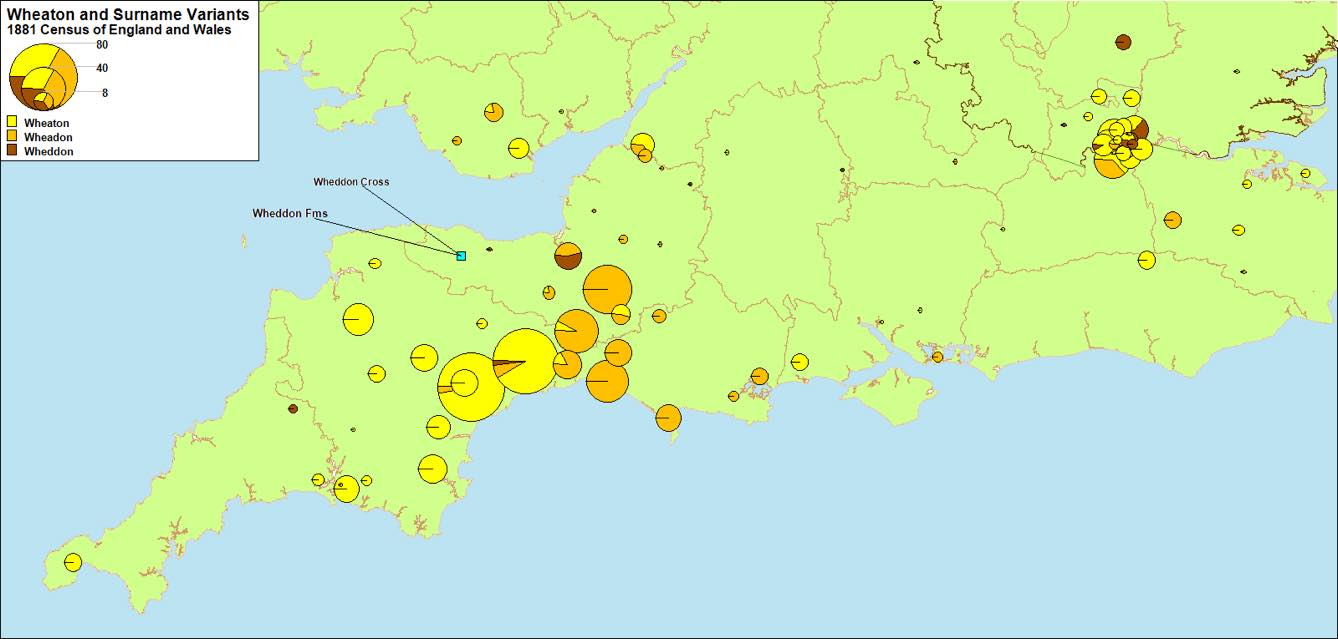Click the Wheddon Cross label

352,181
